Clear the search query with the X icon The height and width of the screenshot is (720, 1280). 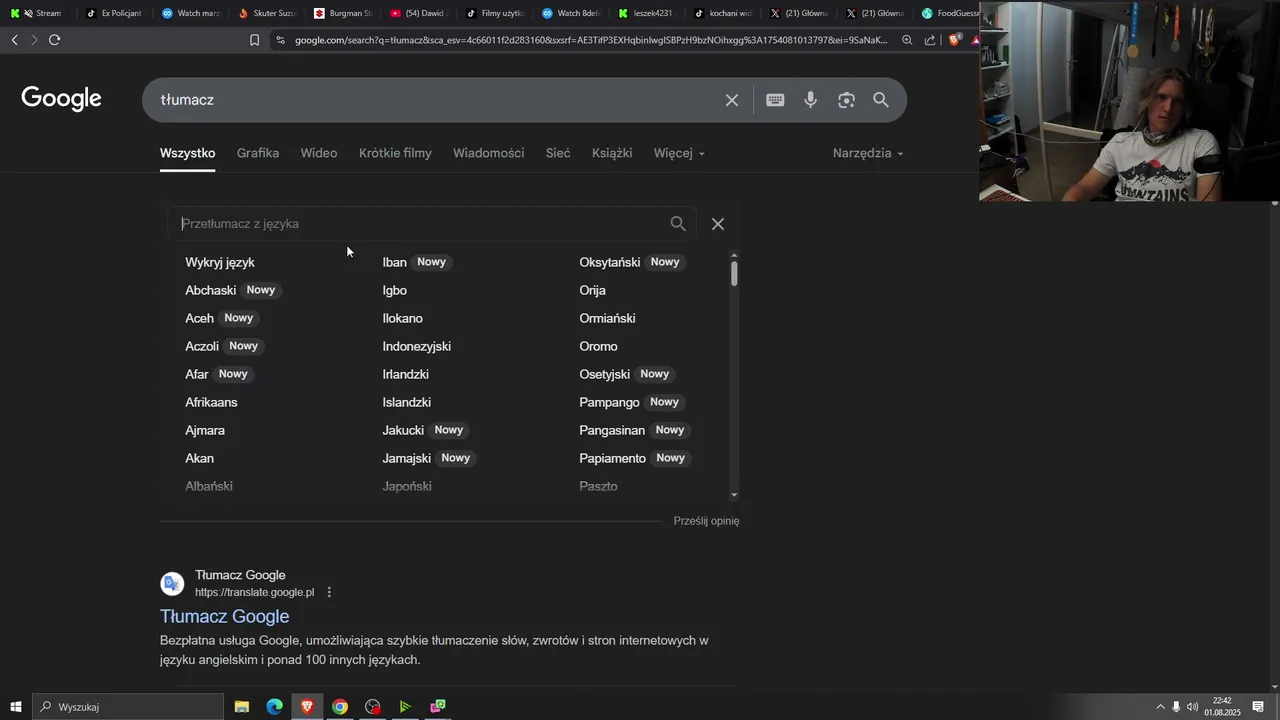click(732, 100)
